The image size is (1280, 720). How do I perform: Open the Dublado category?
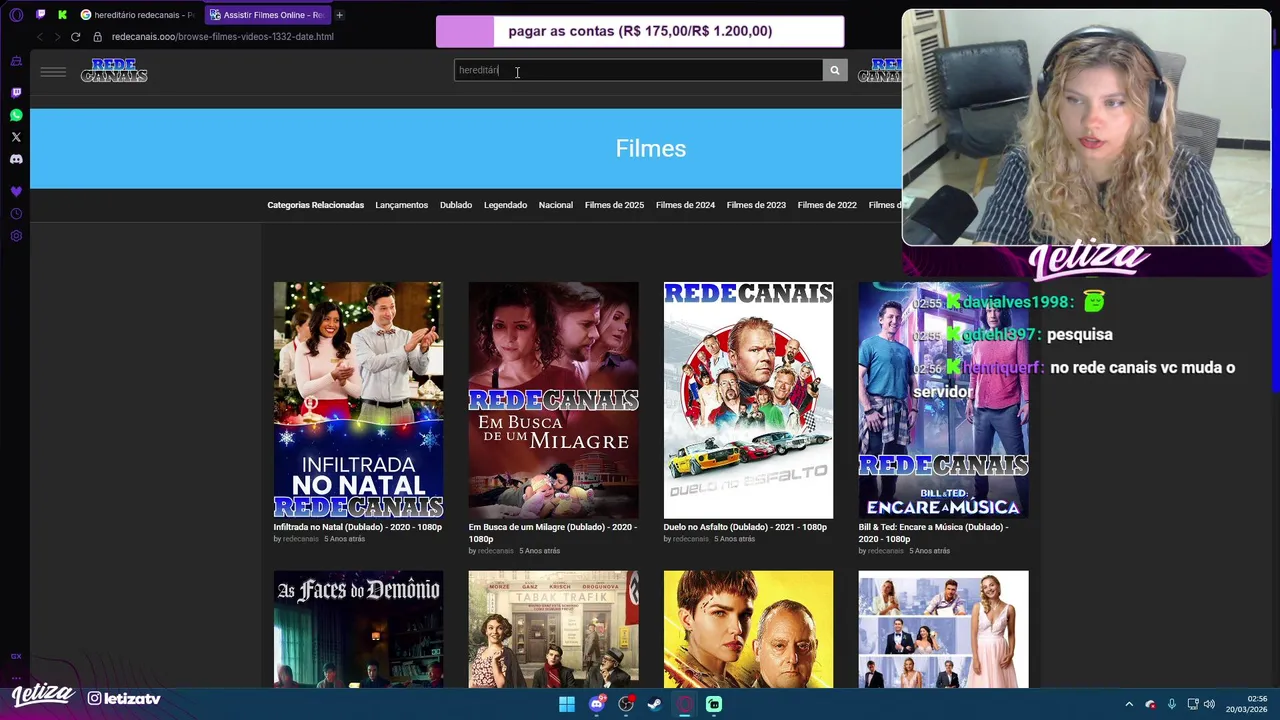pos(456,205)
